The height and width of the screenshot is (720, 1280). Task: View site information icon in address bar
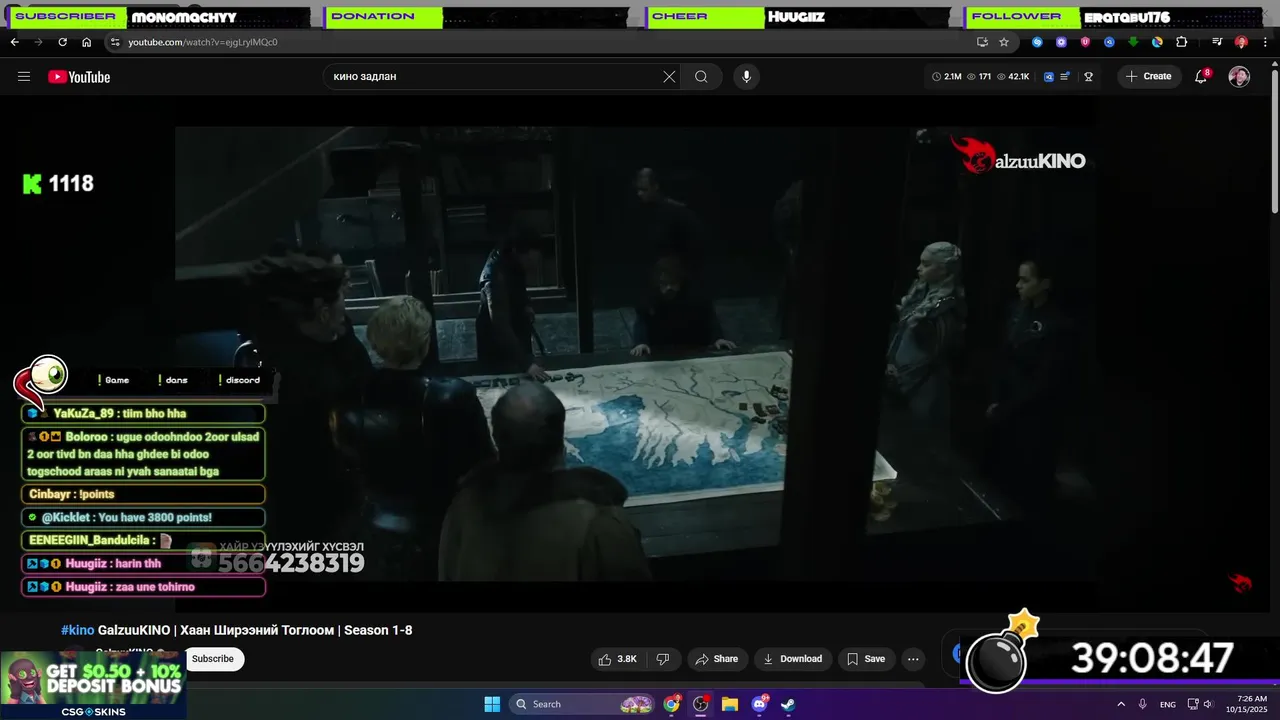[115, 42]
